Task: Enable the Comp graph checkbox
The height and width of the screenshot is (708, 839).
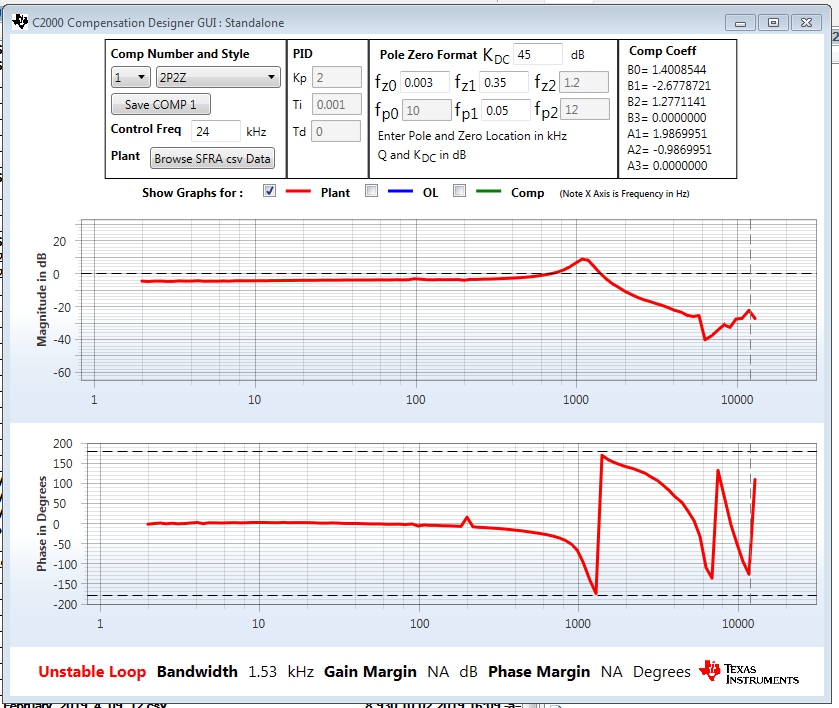Action: [460, 192]
